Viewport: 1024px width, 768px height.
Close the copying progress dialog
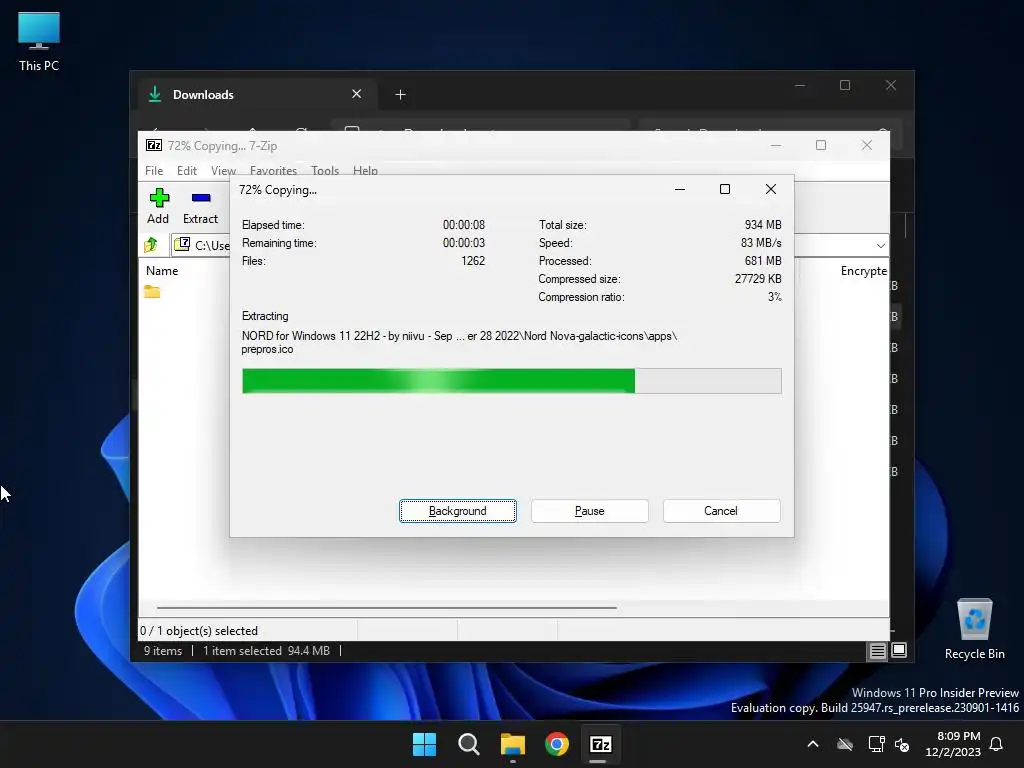click(x=771, y=189)
